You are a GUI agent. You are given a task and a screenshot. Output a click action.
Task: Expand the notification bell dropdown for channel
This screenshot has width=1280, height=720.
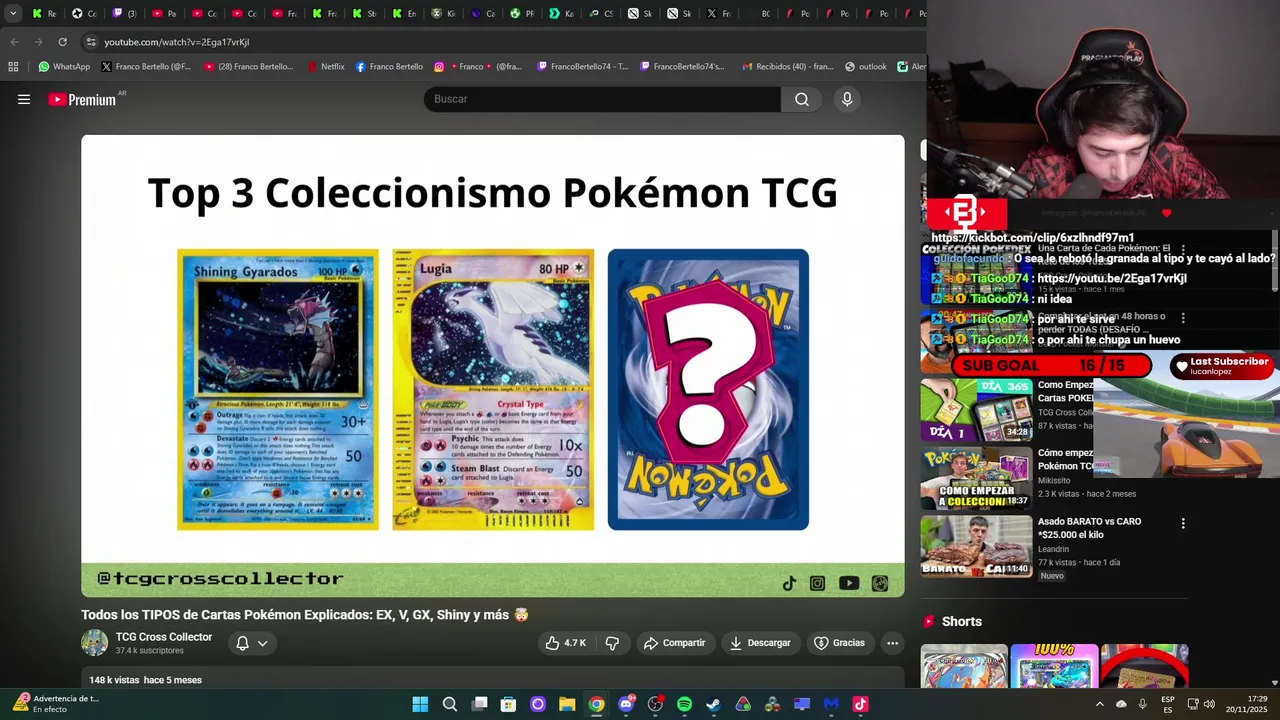coord(251,643)
